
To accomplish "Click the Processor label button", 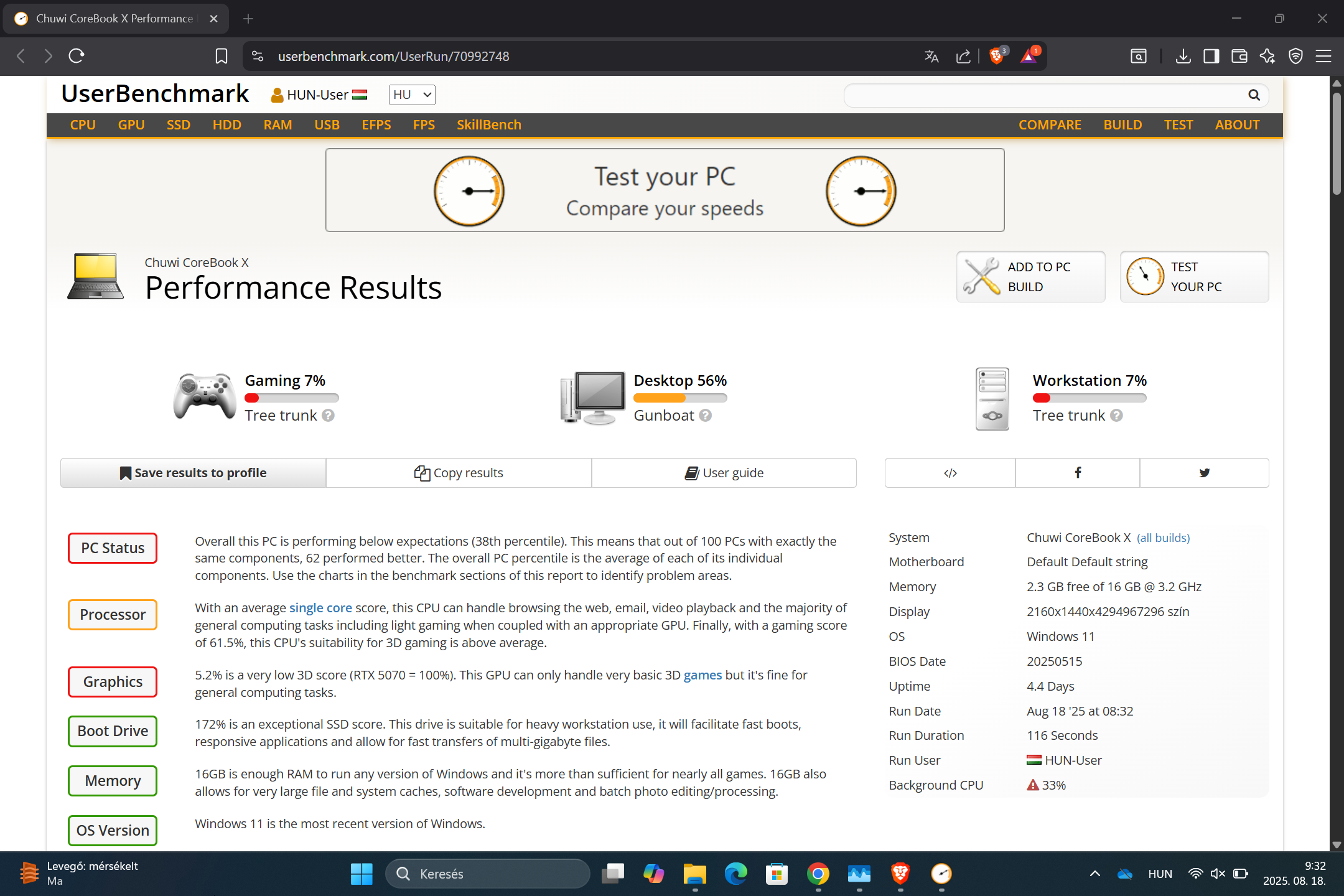I will (x=113, y=615).
